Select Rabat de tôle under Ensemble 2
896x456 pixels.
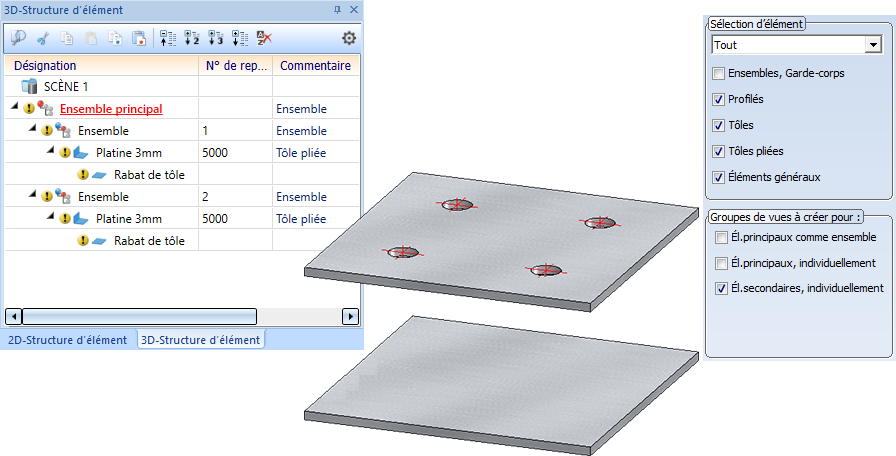tap(149, 241)
